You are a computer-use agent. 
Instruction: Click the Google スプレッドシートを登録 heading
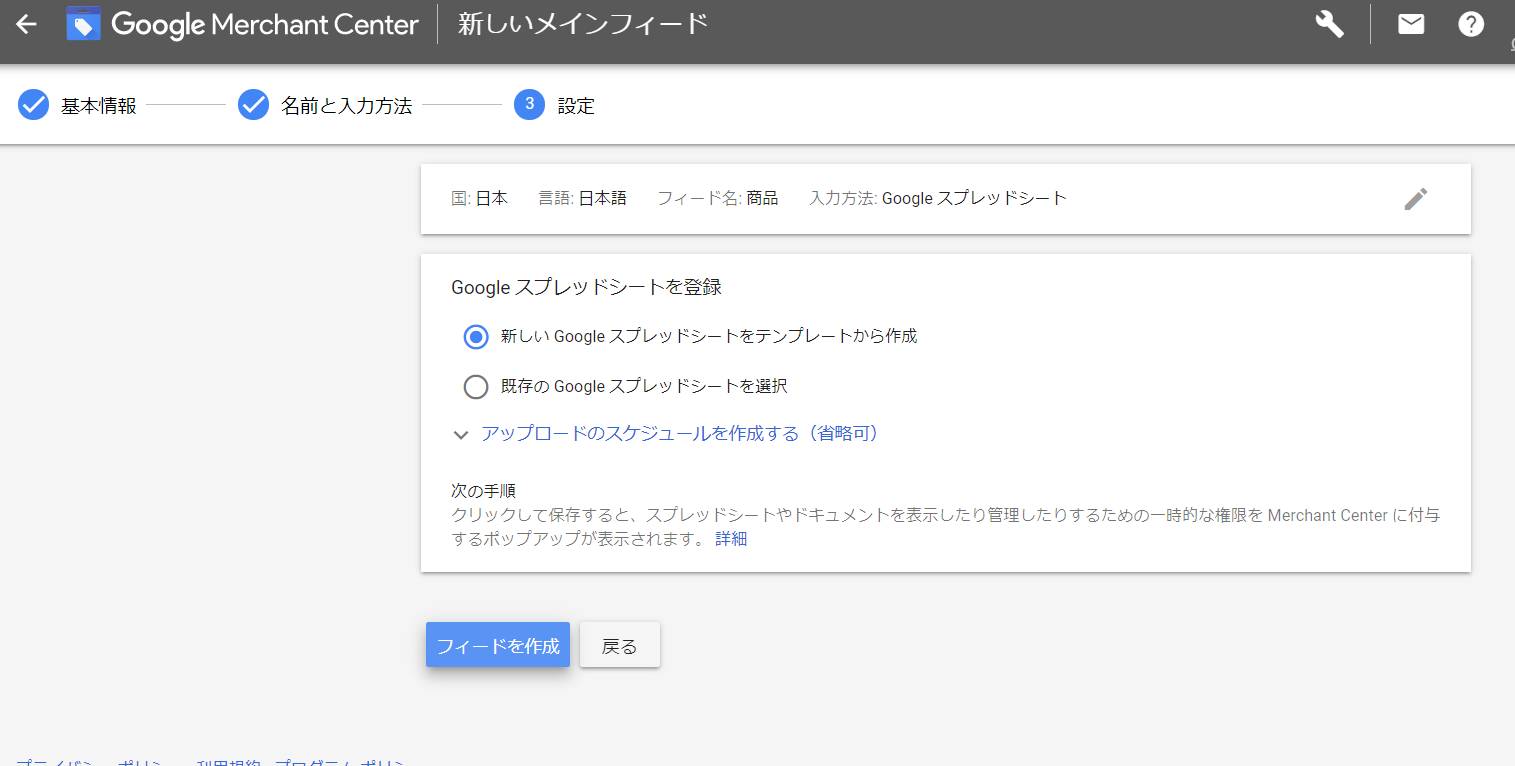pyautogui.click(x=587, y=287)
